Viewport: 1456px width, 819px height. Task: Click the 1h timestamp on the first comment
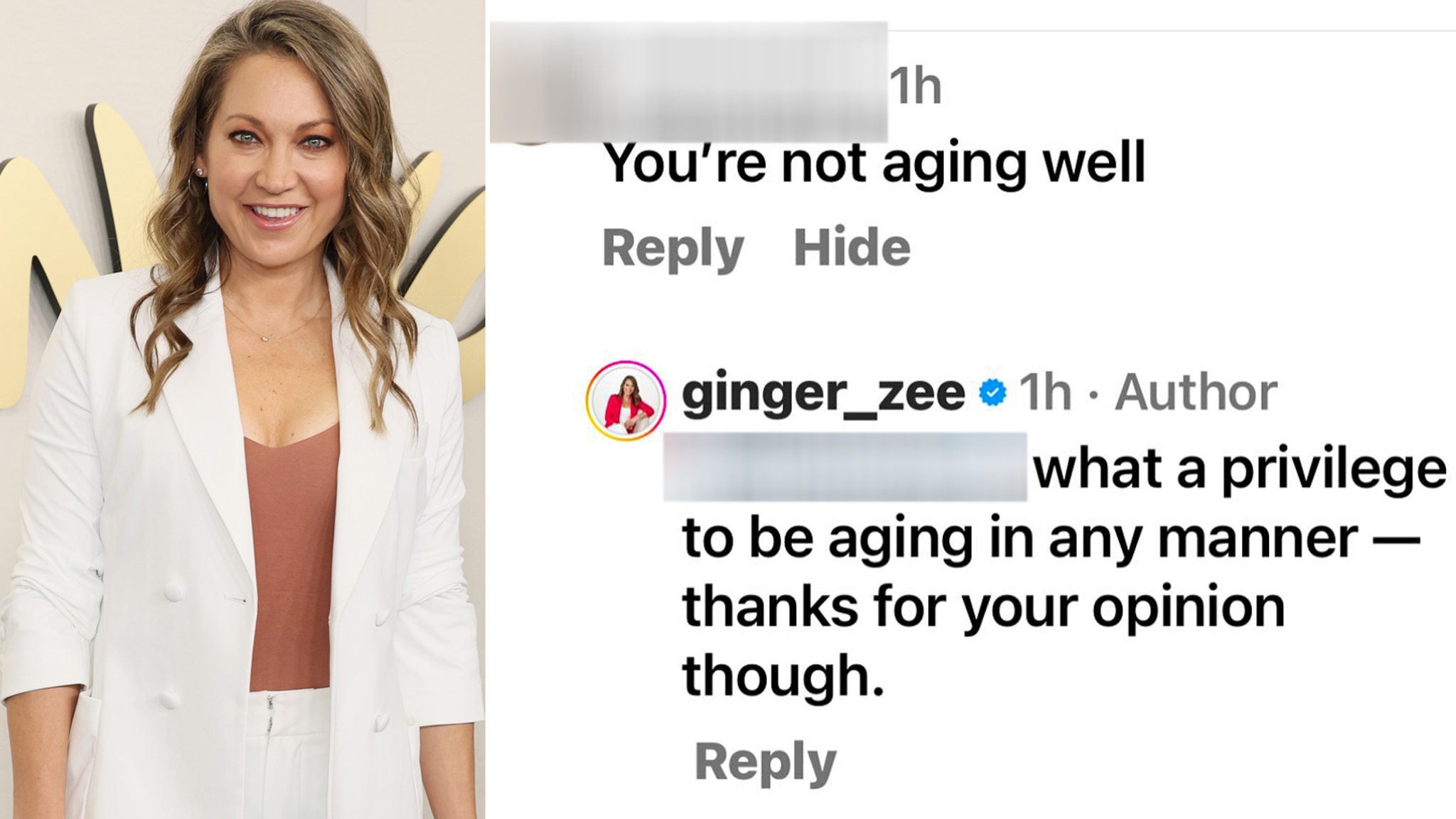916,88
